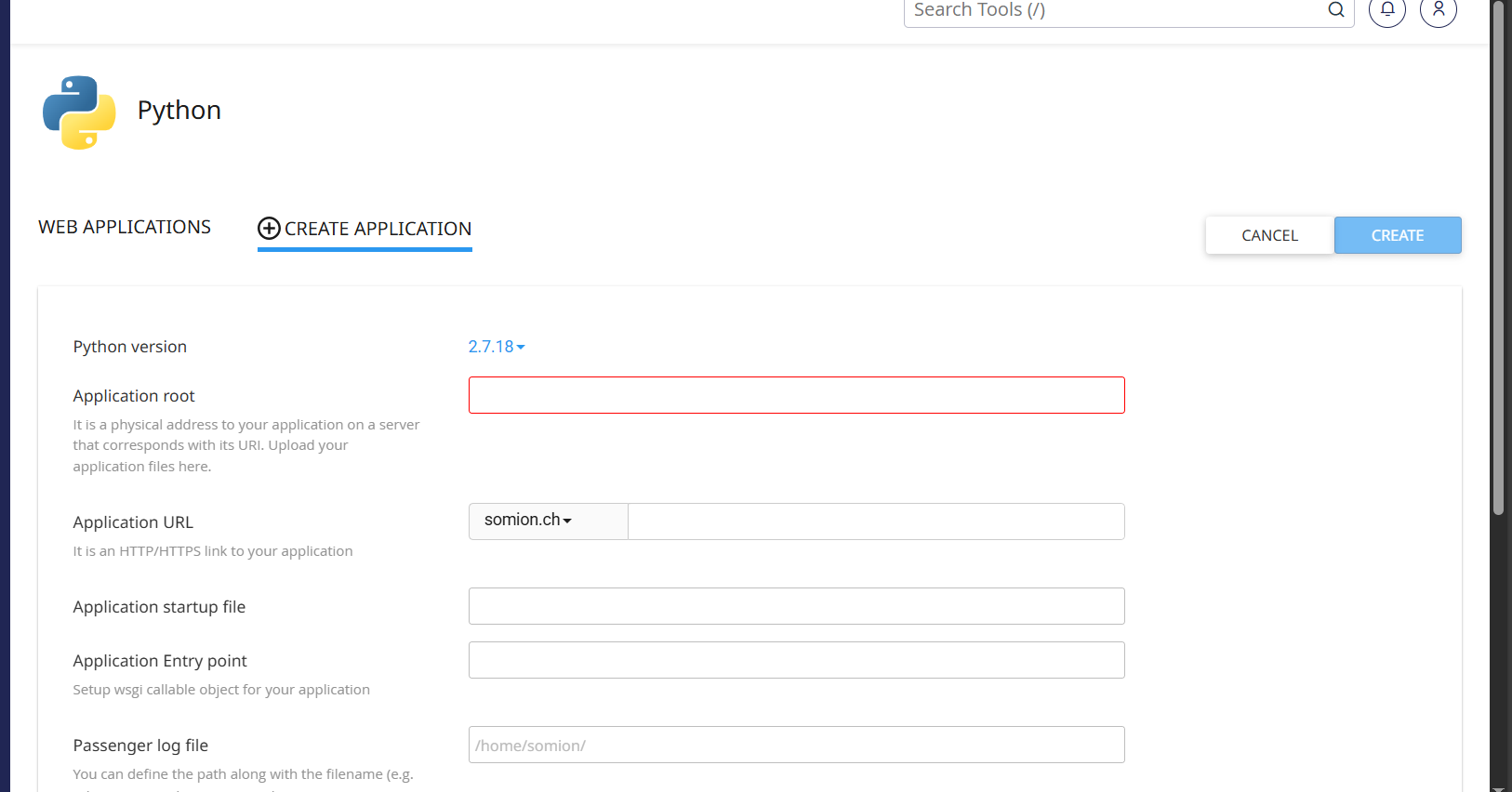This screenshot has width=1512, height=792.
Task: Open the user account menu icon
Action: (1438, 10)
